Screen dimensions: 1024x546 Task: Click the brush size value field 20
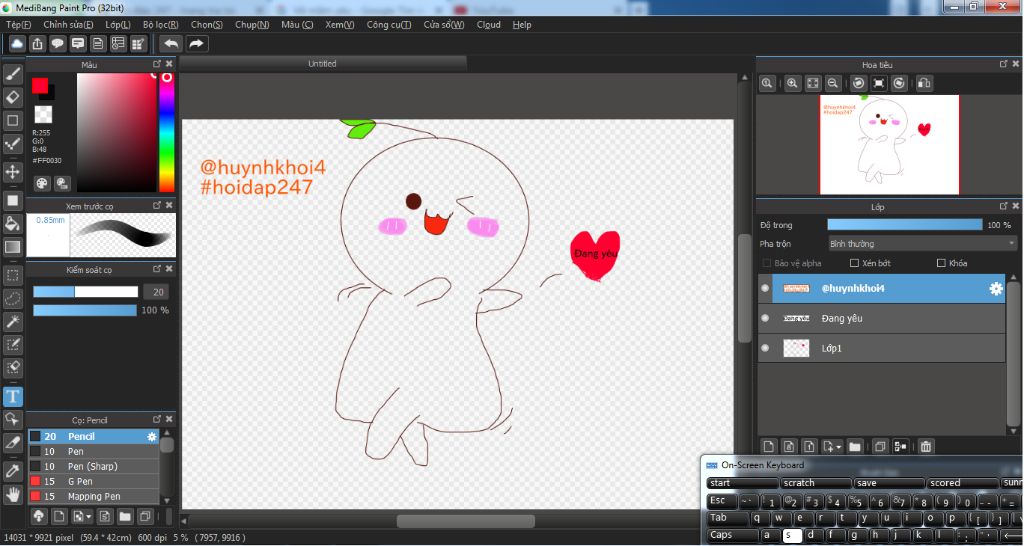coord(157,292)
